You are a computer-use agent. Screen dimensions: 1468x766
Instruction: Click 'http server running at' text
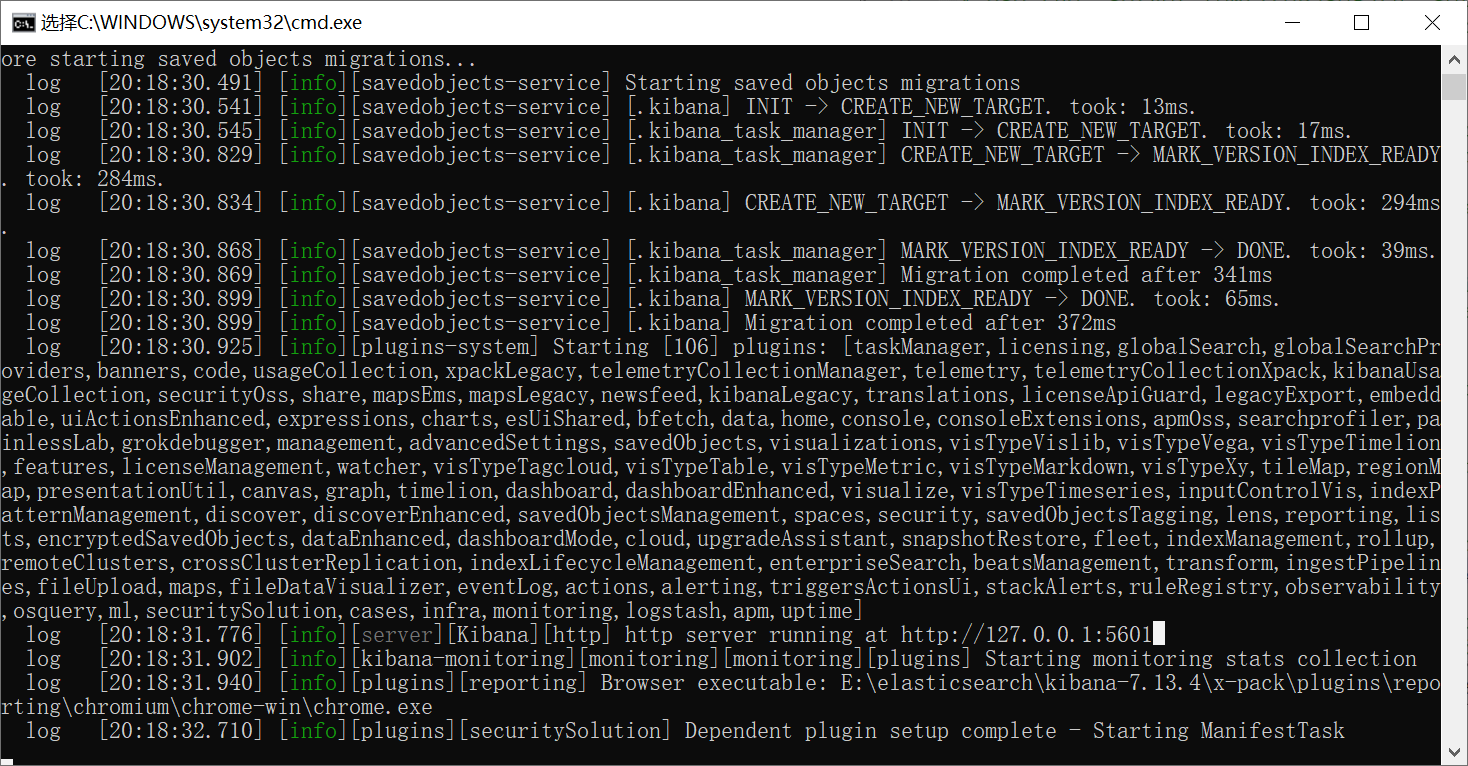pyautogui.click(x=757, y=634)
